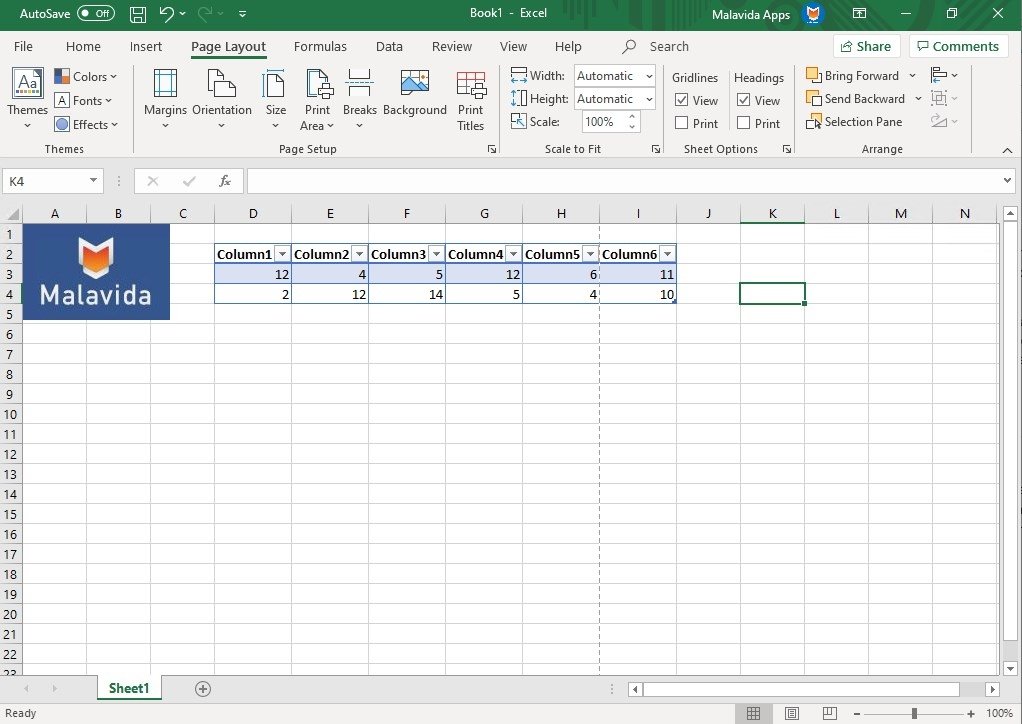This screenshot has width=1022, height=724.
Task: Open the Breaks tool
Action: point(359,98)
